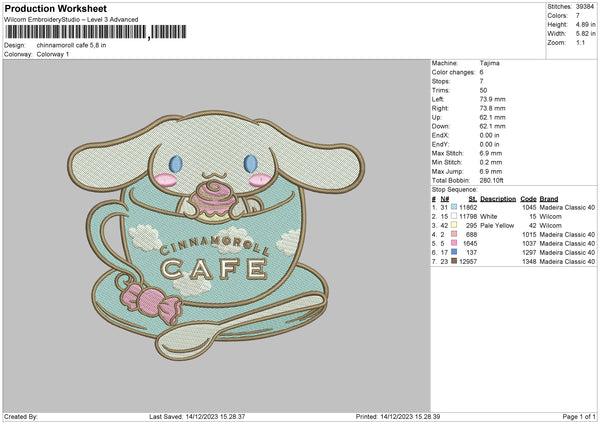Select the bright pink swatch in stop row 5

click(x=454, y=243)
